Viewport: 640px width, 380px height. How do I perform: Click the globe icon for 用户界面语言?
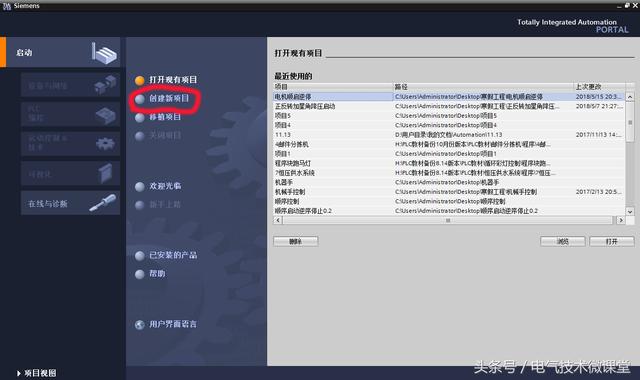coord(140,324)
